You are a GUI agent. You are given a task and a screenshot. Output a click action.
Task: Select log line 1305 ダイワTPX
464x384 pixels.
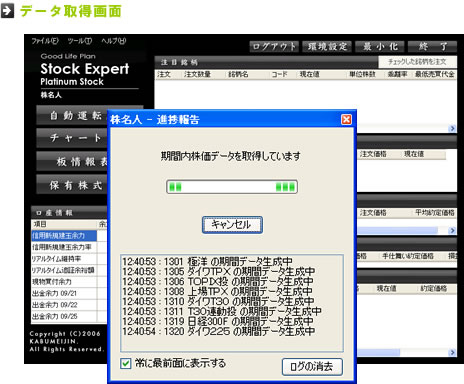pyautogui.click(x=219, y=272)
